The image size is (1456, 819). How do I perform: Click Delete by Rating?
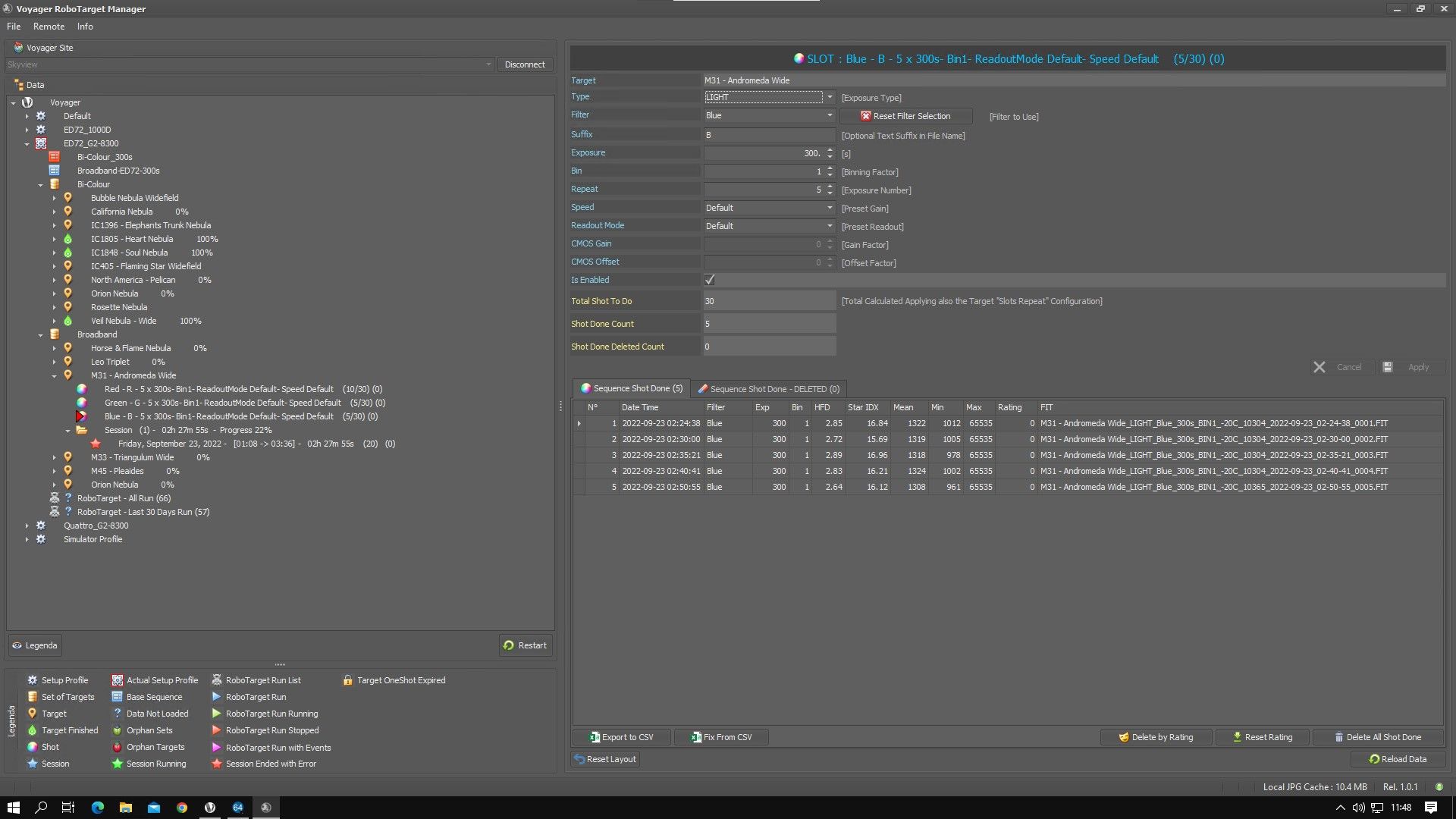pyautogui.click(x=1156, y=737)
